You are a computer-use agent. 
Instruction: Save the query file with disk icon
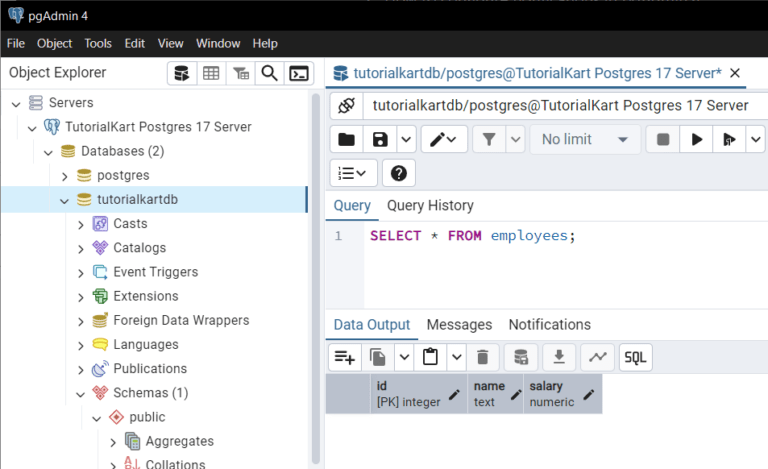point(380,140)
